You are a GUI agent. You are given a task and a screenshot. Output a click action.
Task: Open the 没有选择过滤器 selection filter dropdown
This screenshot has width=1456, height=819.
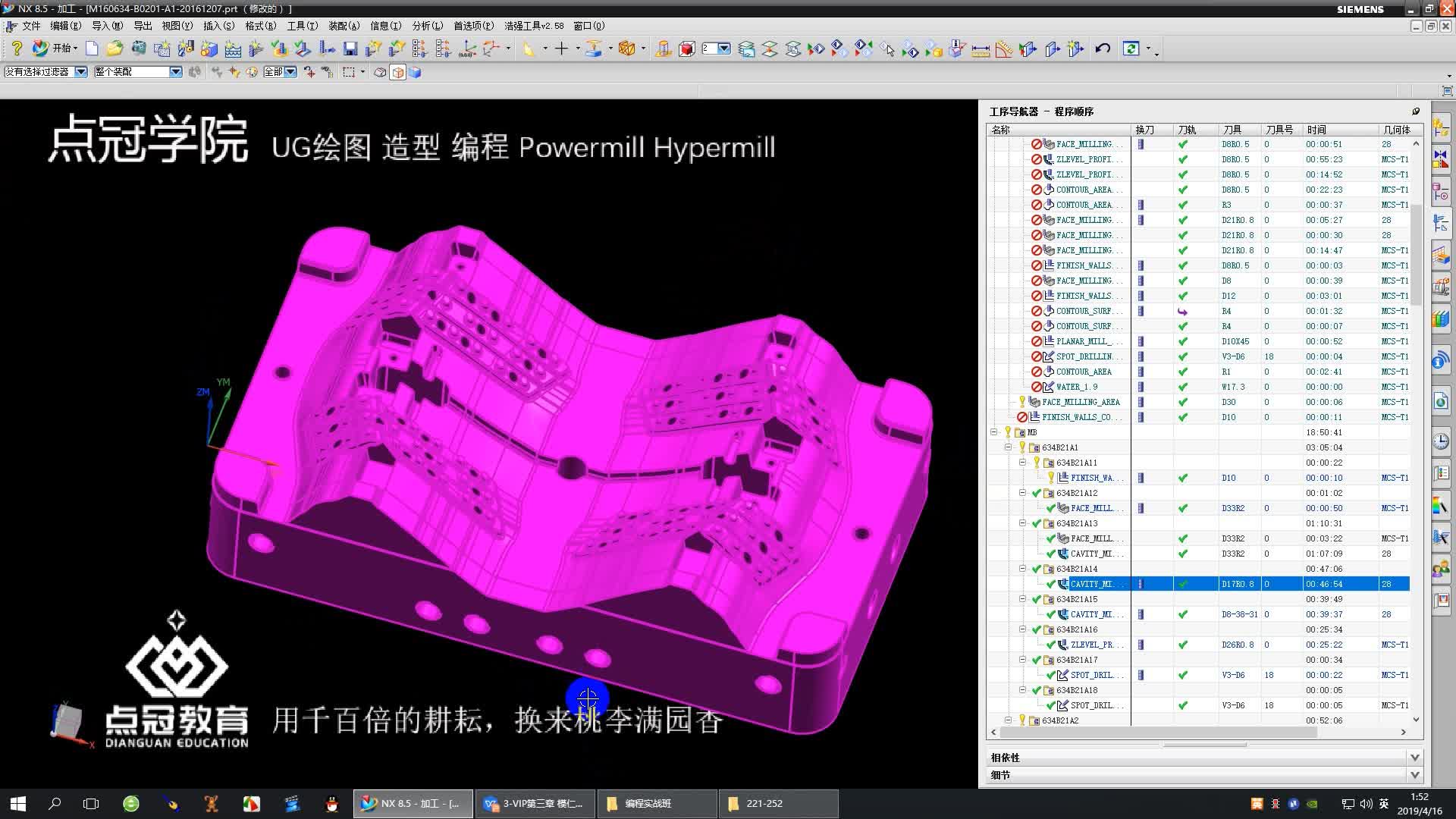[80, 72]
